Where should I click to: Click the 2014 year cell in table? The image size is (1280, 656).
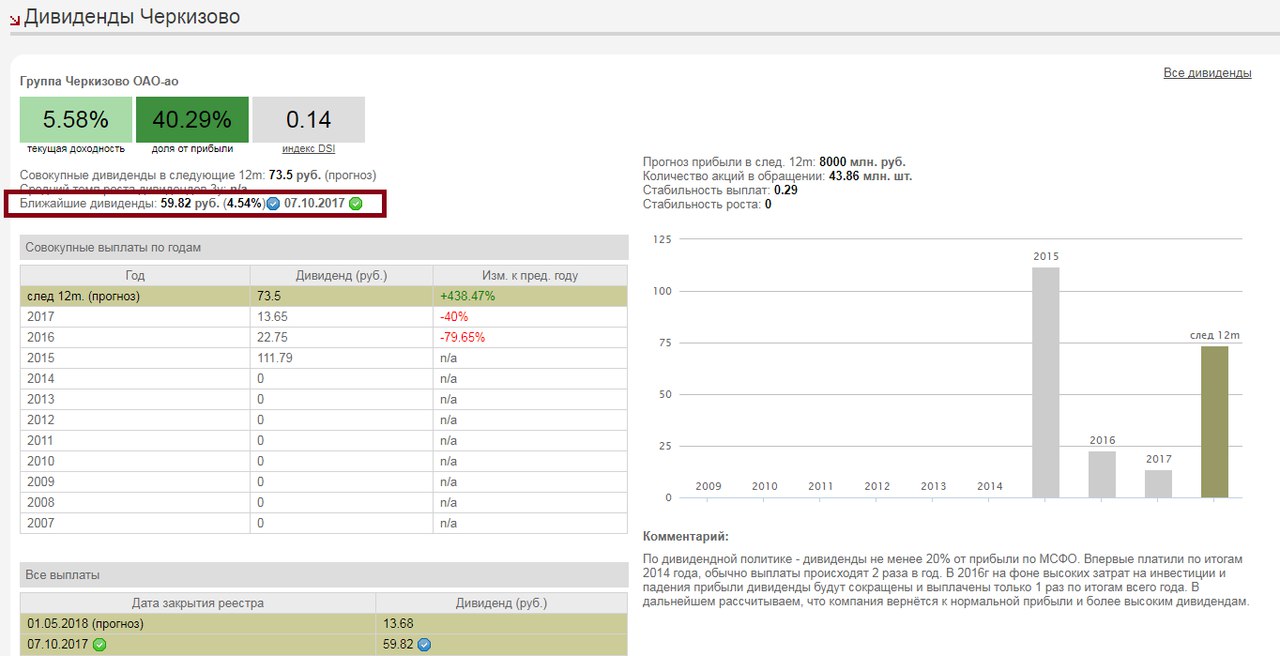coord(135,379)
